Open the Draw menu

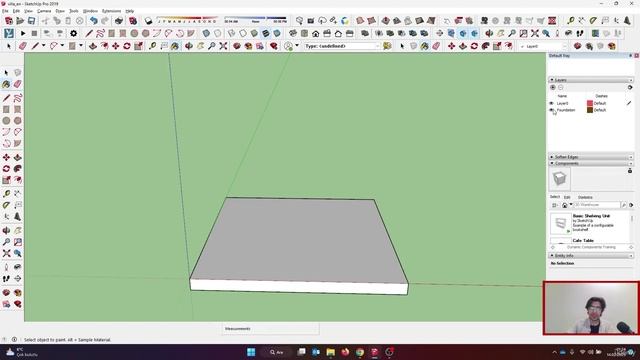click(x=60, y=11)
